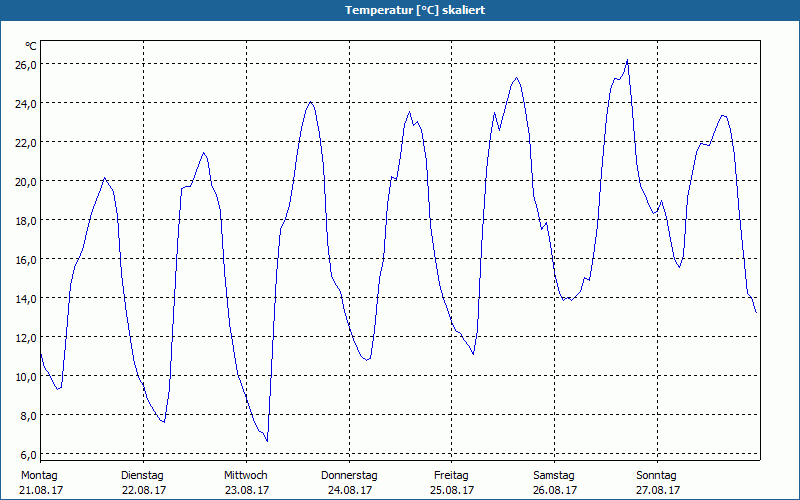Click the 'Freitag' day label
The width and height of the screenshot is (800, 500).
(x=451, y=476)
